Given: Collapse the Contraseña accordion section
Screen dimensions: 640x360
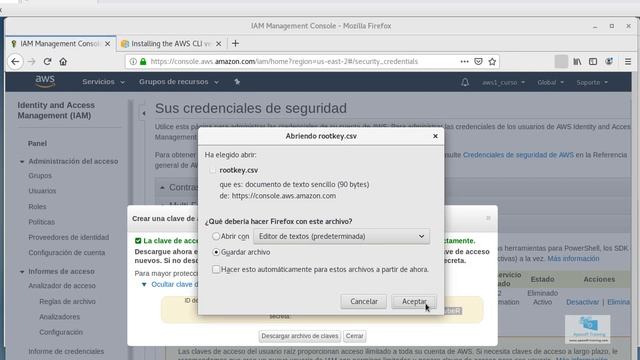Looking at the screenshot, I should tap(162, 188).
